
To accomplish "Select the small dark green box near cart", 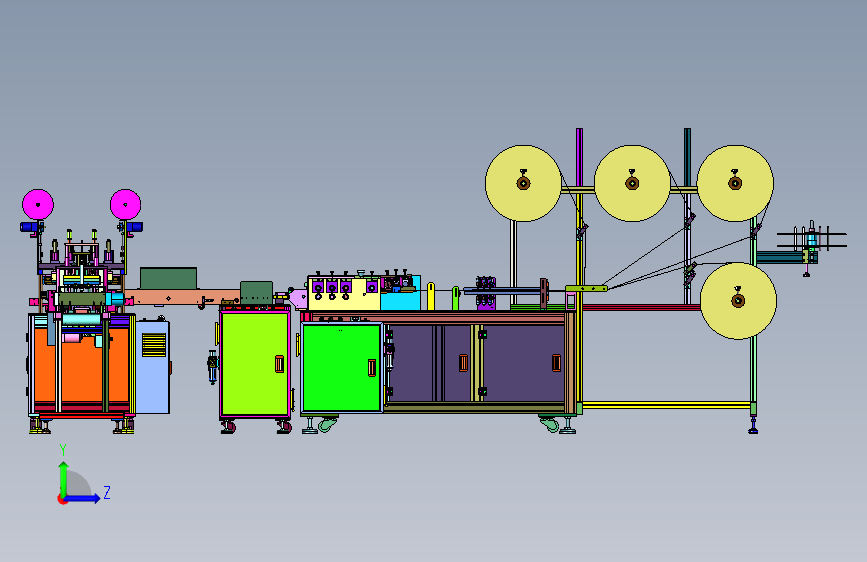I will tap(256, 292).
